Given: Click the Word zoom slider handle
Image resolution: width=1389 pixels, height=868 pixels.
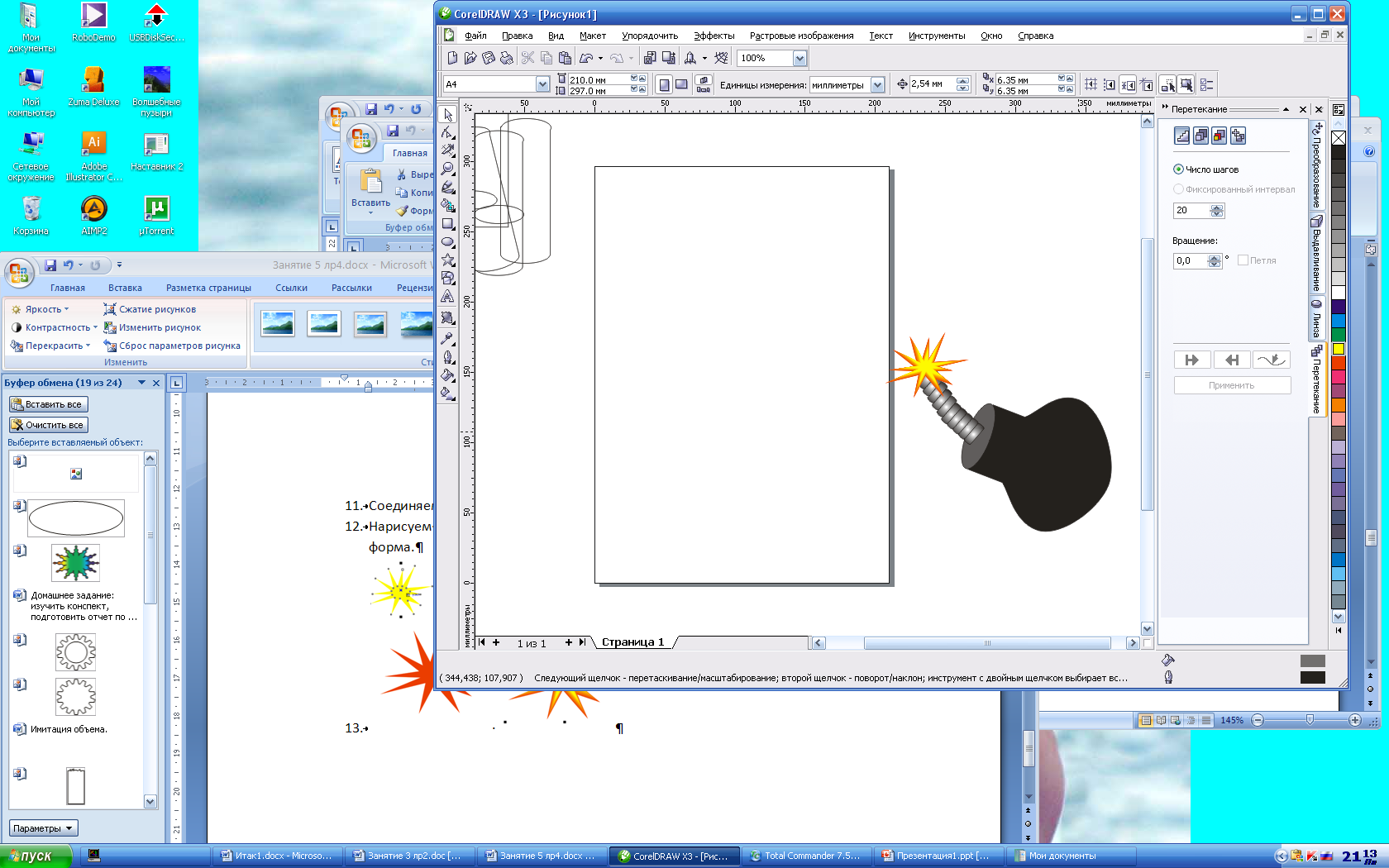Looking at the screenshot, I should click(x=1310, y=720).
